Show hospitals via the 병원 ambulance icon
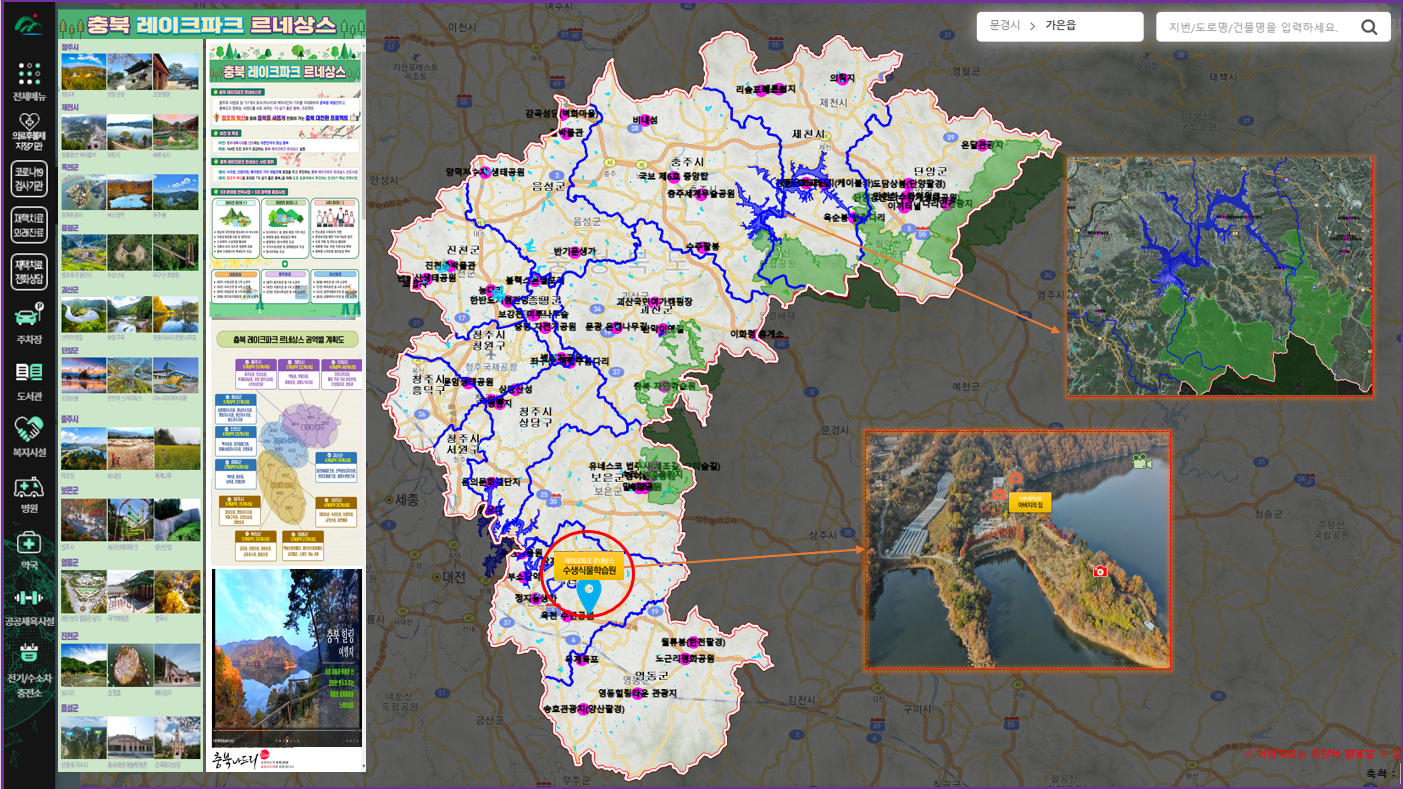 click(29, 487)
